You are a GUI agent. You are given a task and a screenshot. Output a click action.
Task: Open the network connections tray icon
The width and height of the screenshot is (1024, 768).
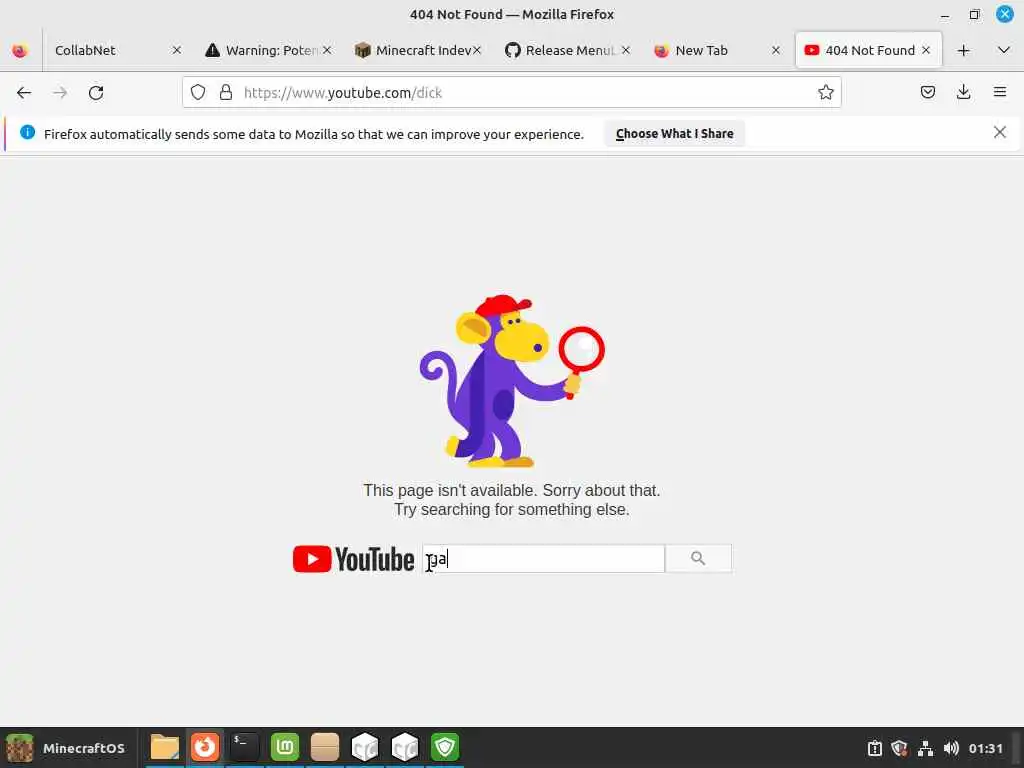tap(925, 748)
